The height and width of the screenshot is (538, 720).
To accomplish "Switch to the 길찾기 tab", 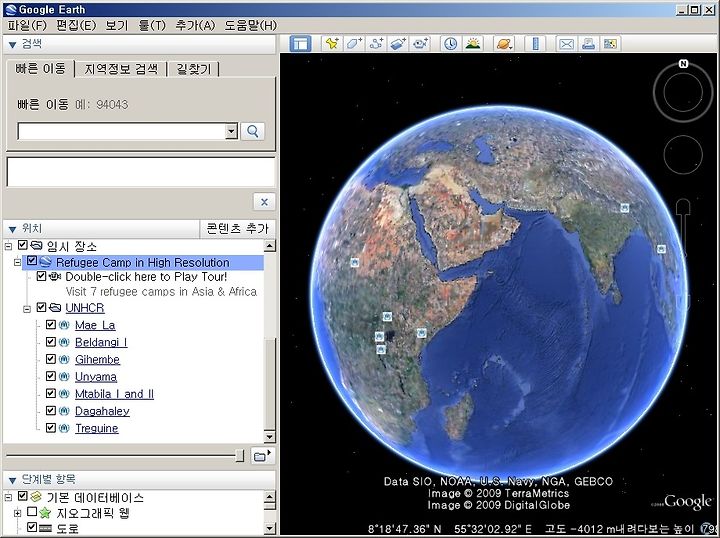I will point(193,69).
